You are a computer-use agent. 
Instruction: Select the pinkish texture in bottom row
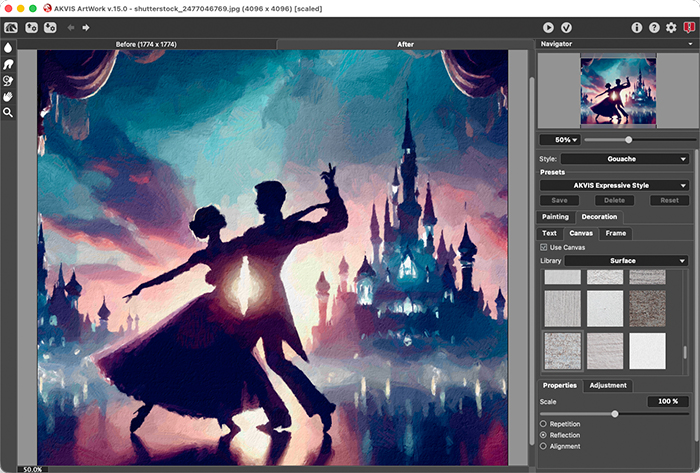605,351
